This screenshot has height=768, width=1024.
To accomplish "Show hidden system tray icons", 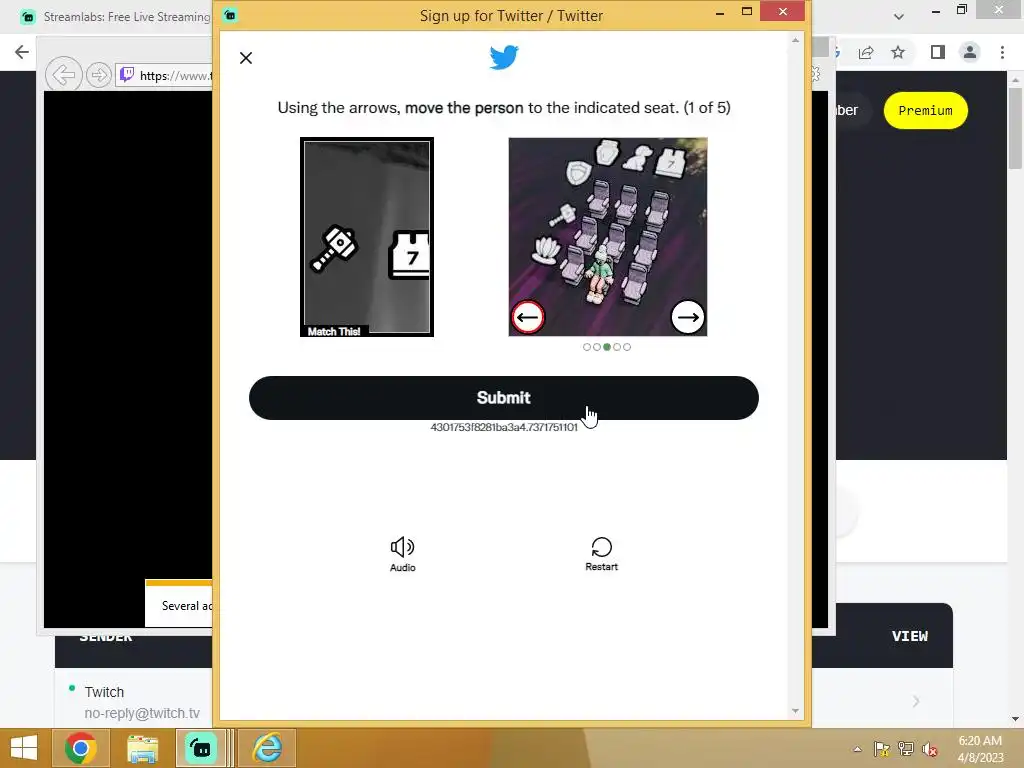I will pyautogui.click(x=857, y=749).
